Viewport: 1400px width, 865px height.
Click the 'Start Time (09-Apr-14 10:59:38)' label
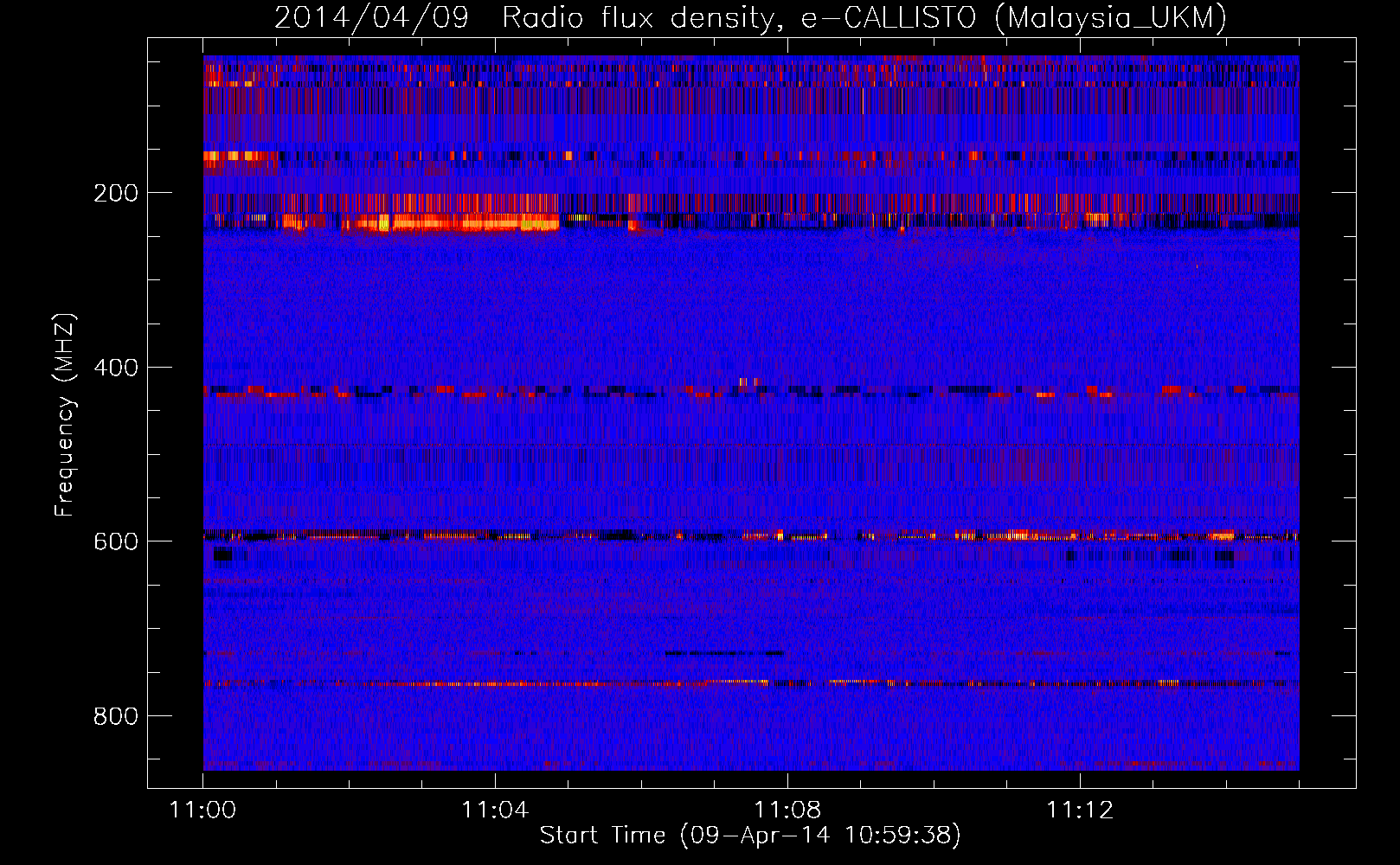(750, 835)
